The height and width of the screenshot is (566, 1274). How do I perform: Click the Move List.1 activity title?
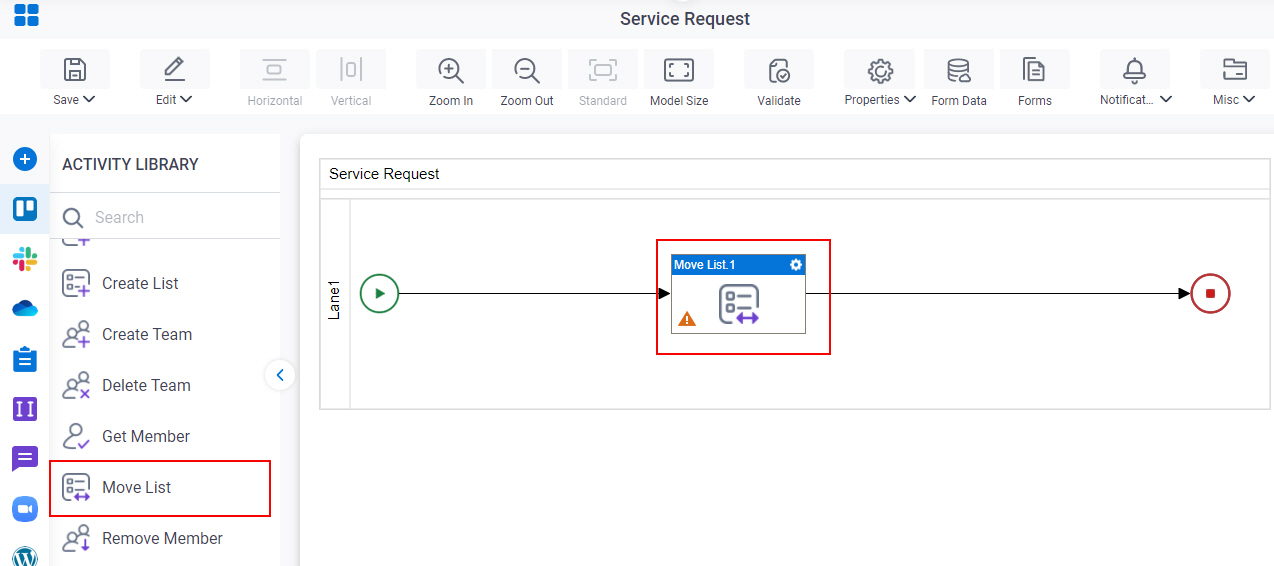705,265
